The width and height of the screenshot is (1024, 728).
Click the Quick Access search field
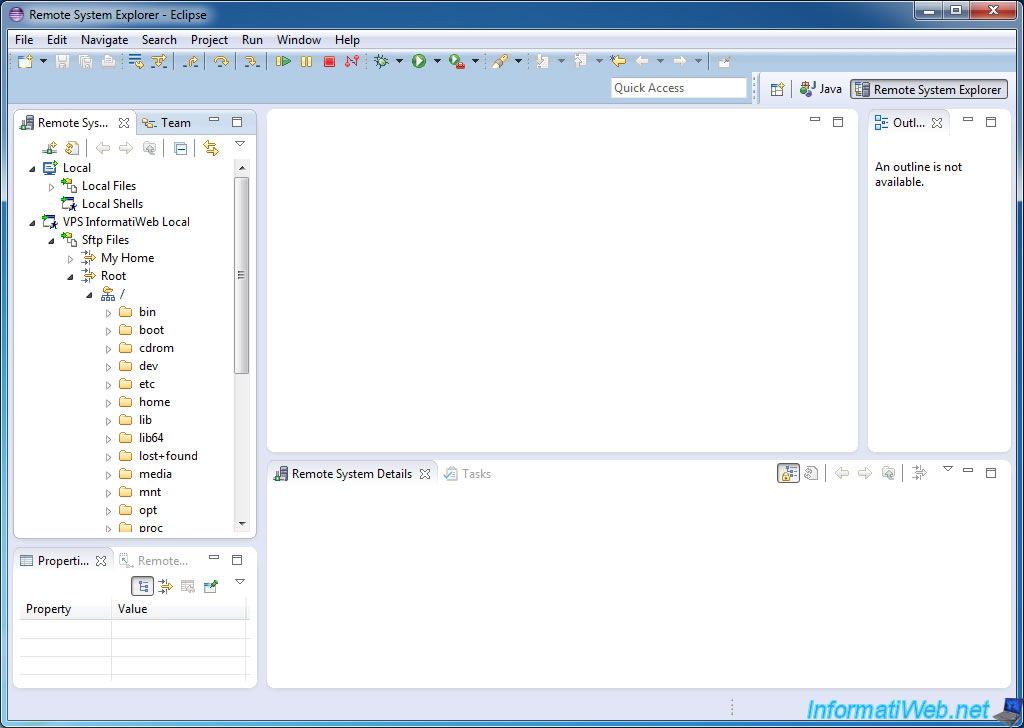679,88
